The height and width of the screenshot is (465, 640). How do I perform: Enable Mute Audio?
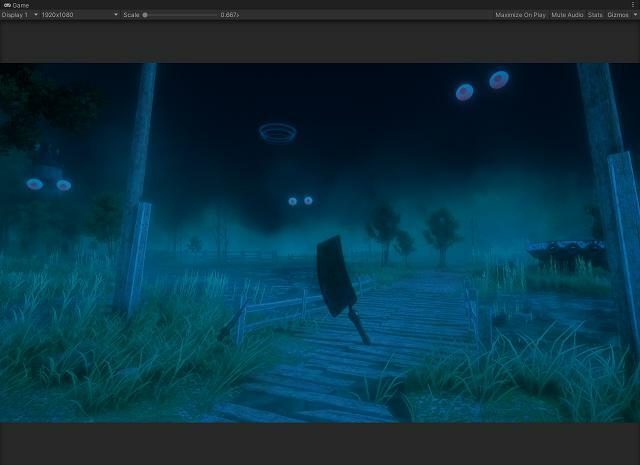[x=567, y=15]
